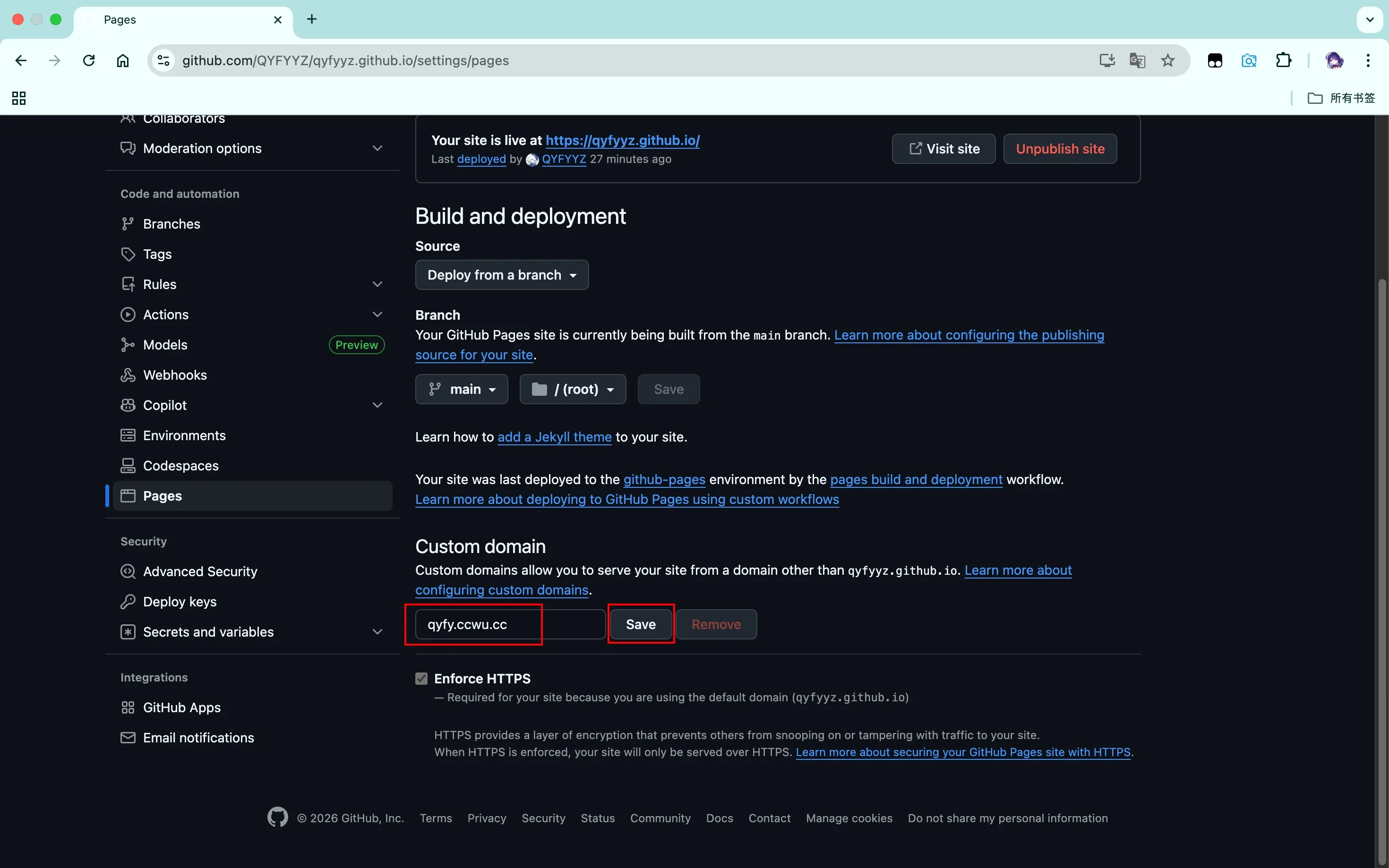Open the browser extensions puzzle icon
The image size is (1389, 868).
coord(1283,60)
